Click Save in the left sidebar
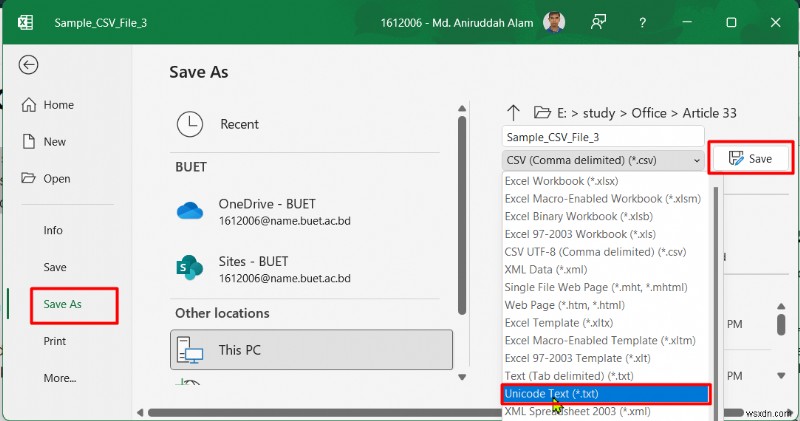800x421 pixels. click(55, 267)
